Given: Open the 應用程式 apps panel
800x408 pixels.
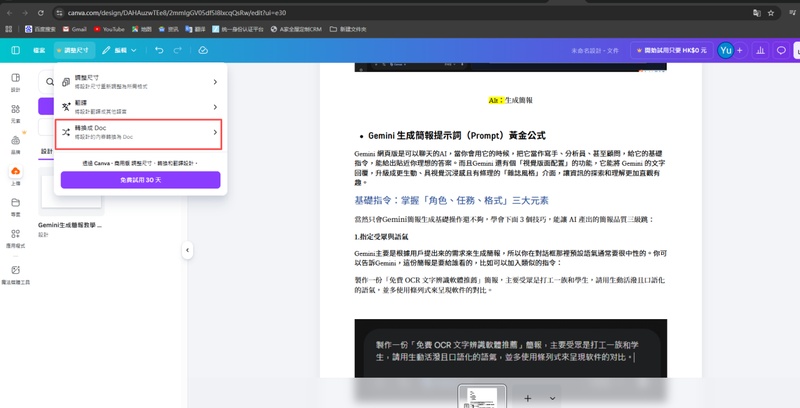Looking at the screenshot, I should click(x=15, y=238).
